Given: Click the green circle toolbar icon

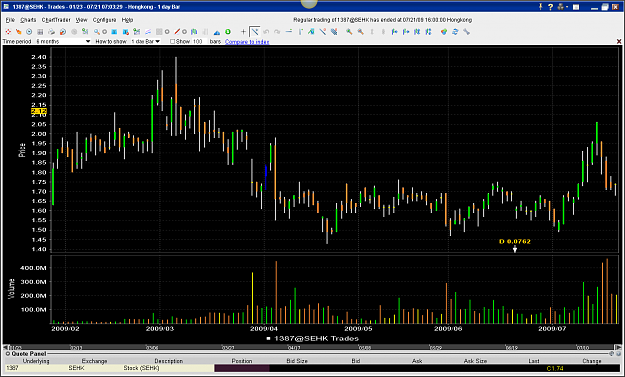Looking at the screenshot, I should click(228, 31).
